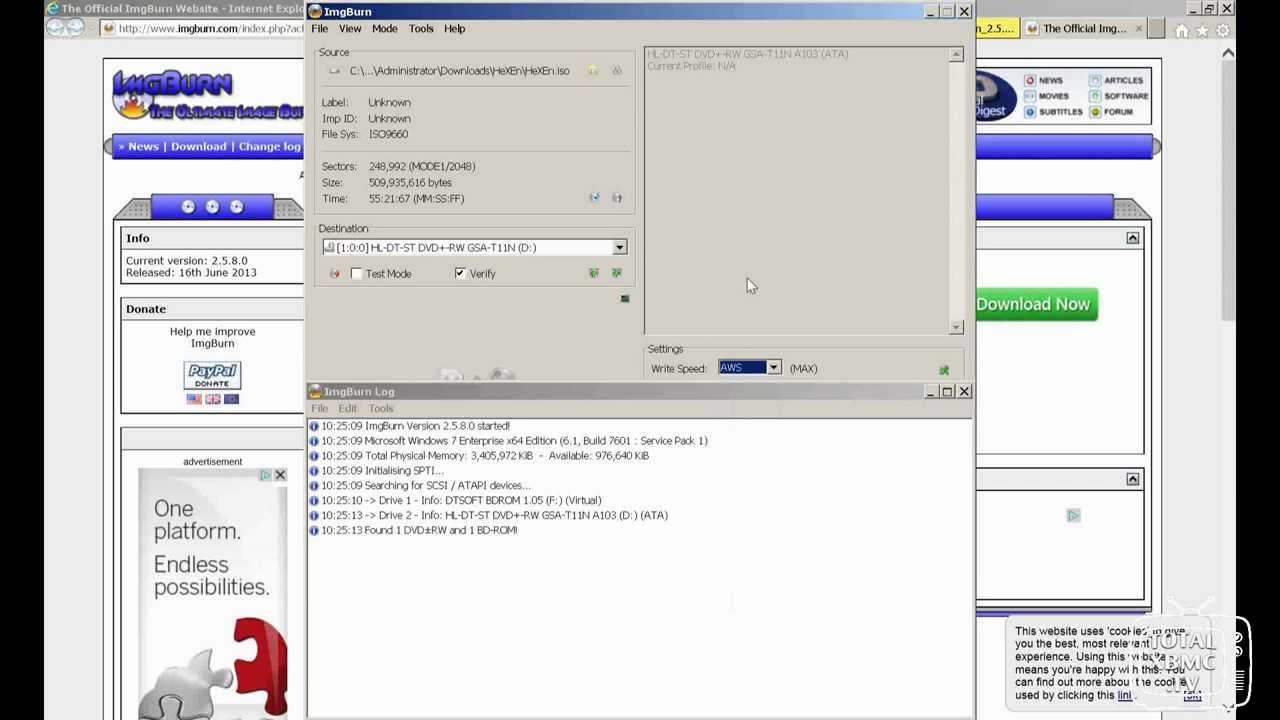Open the ARTICLES icon on the website
Image resolution: width=1280 pixels, height=720 pixels.
[1095, 80]
